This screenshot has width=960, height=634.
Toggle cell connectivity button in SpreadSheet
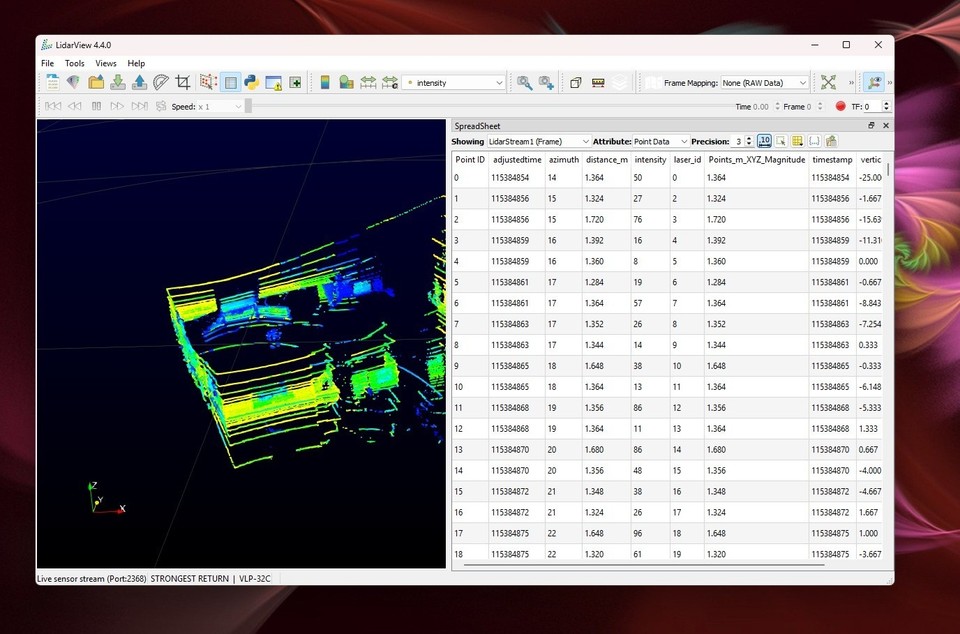pyautogui.click(x=814, y=141)
